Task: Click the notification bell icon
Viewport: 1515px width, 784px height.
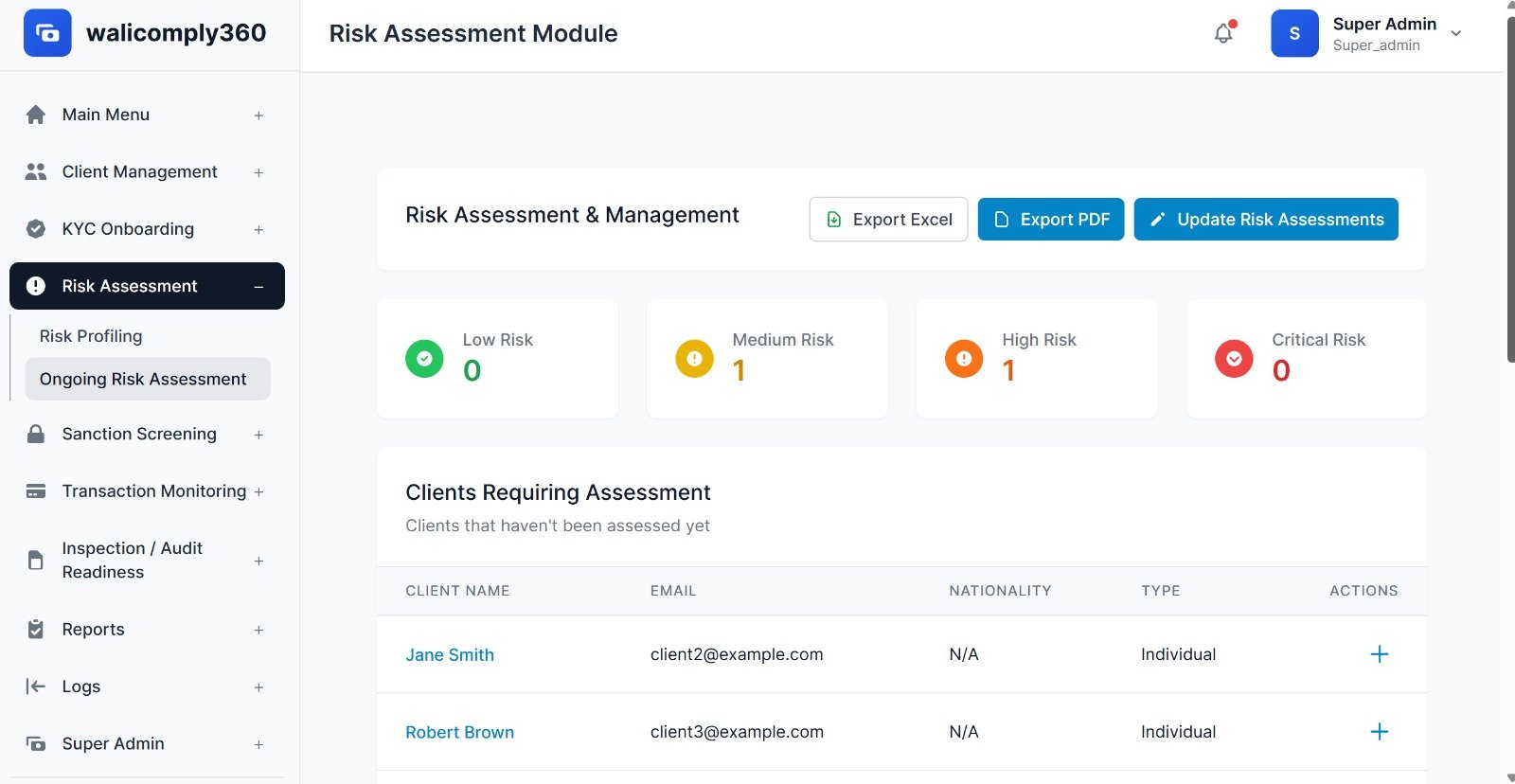Action: click(x=1223, y=33)
